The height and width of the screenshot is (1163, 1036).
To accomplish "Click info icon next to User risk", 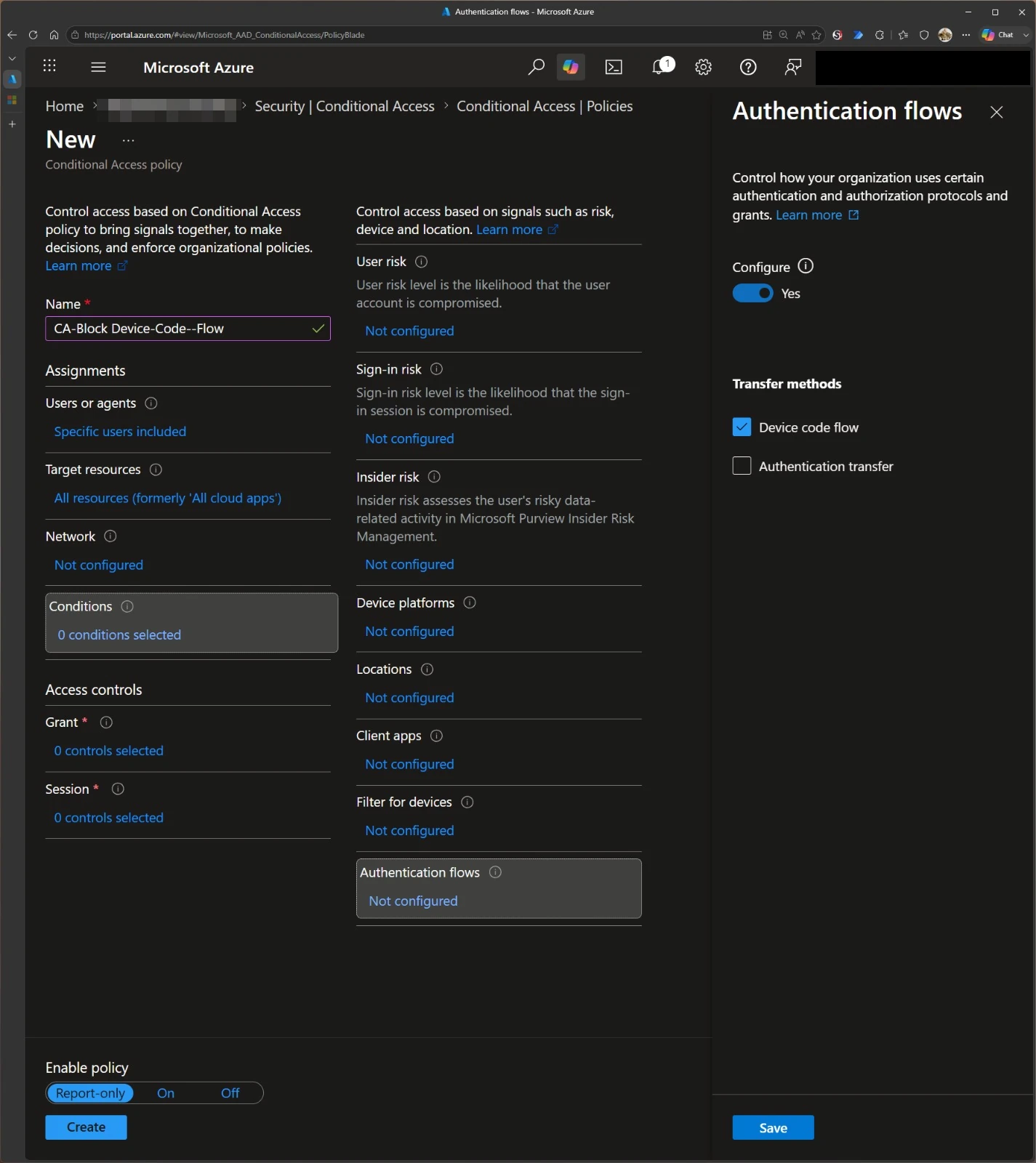I will coord(421,262).
